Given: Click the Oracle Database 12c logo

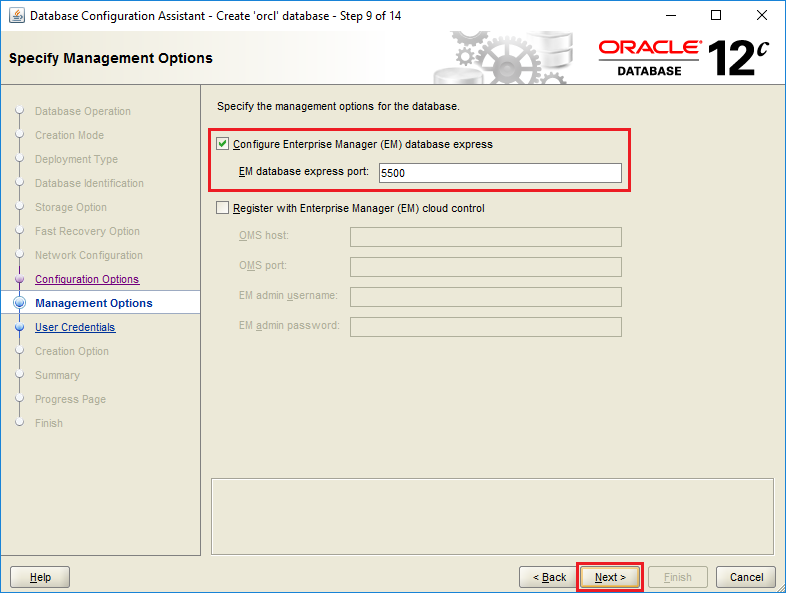Looking at the screenshot, I should pos(683,58).
